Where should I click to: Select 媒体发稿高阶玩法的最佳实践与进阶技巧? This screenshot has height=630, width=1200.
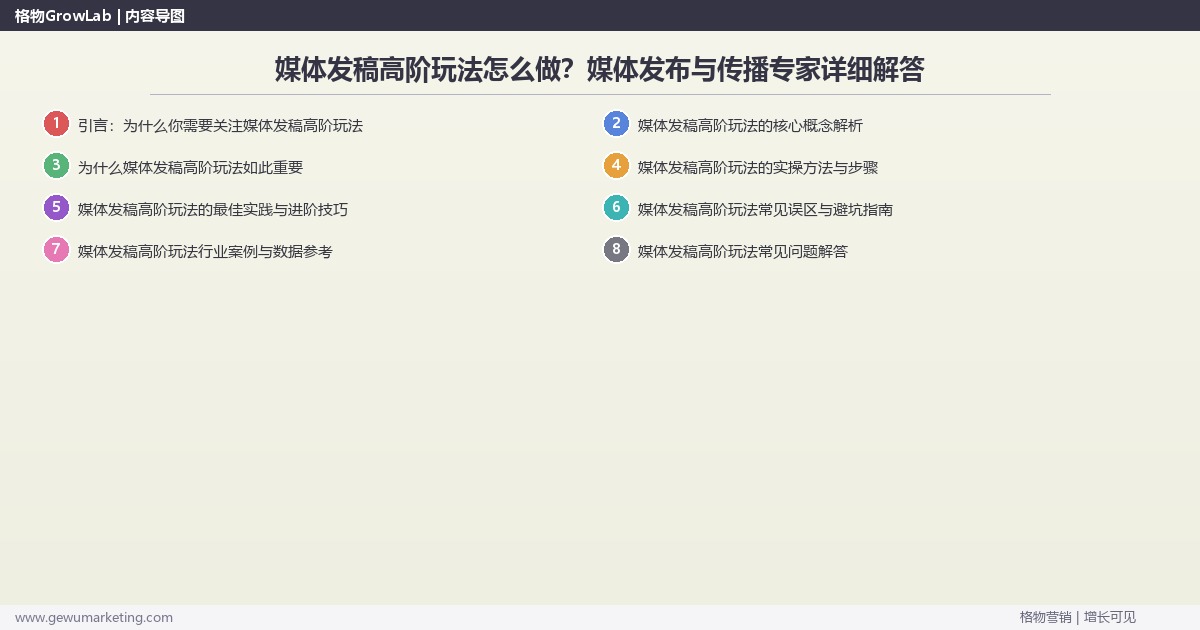coord(213,210)
